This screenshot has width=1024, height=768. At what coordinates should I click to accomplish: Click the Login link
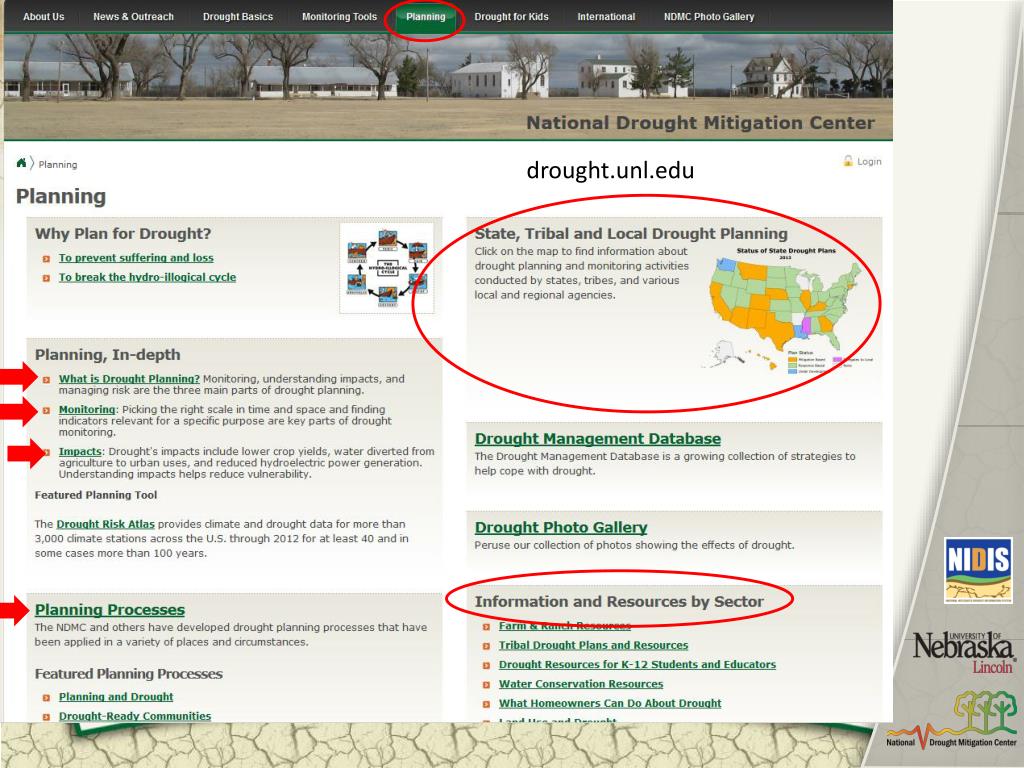click(x=869, y=161)
